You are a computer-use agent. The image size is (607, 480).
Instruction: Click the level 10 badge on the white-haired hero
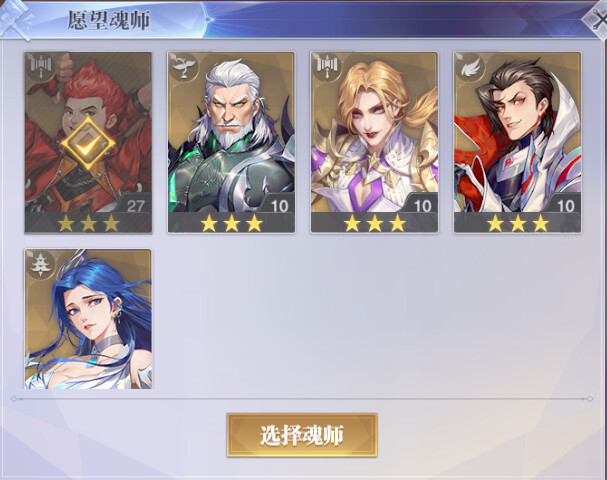[x=279, y=205]
